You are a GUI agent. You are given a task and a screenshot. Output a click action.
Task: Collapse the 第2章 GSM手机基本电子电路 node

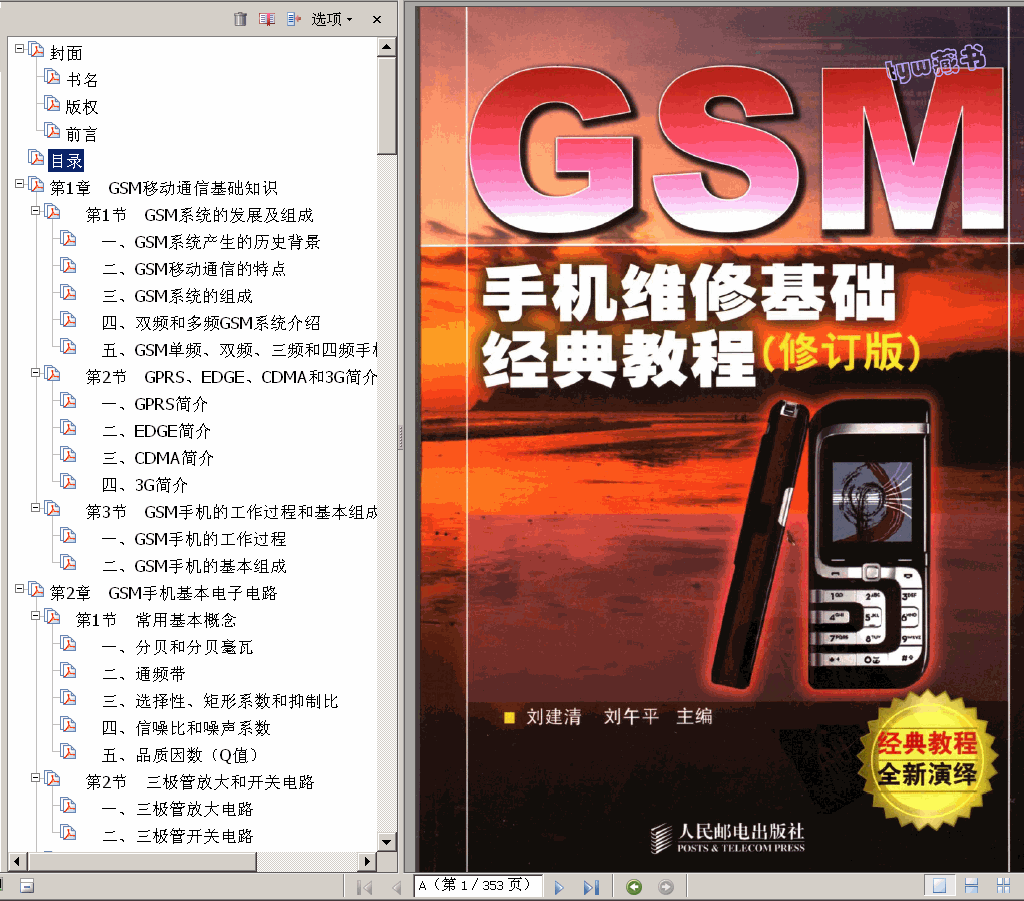(x=20, y=589)
